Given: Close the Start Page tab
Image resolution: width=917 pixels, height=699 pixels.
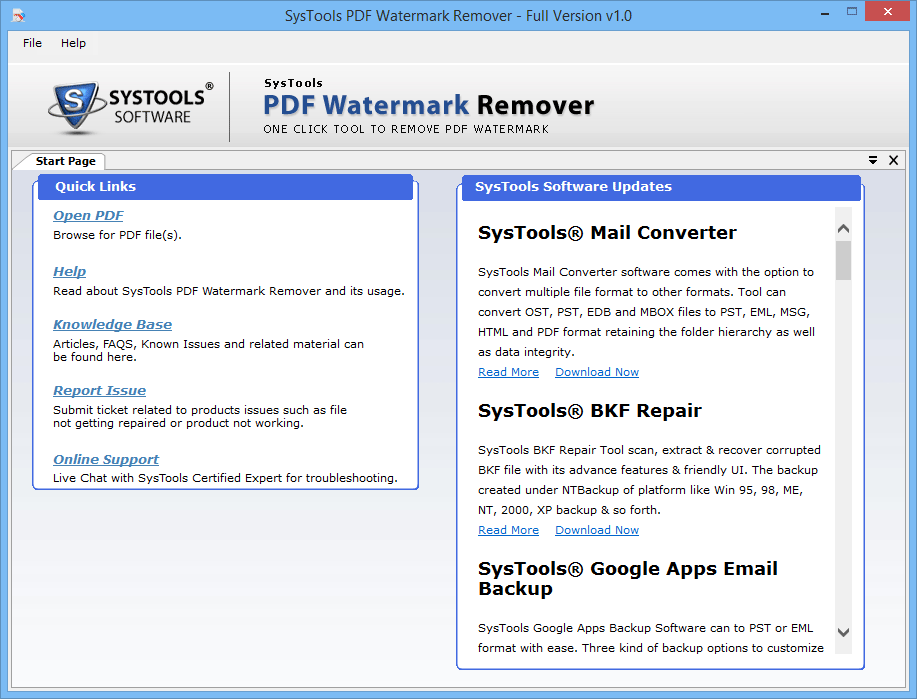Looking at the screenshot, I should (893, 160).
